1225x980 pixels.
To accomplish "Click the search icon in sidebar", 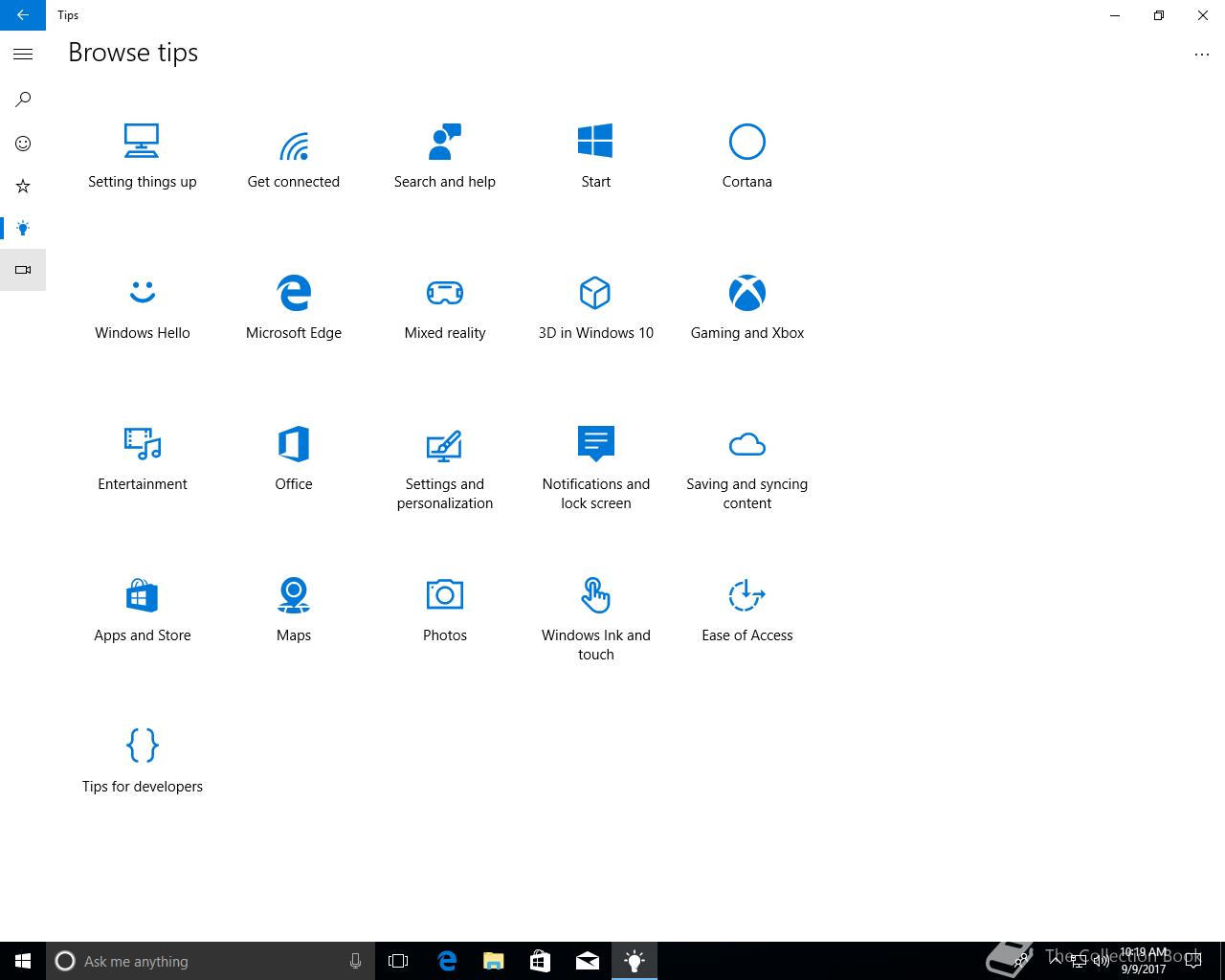I will coord(23,99).
